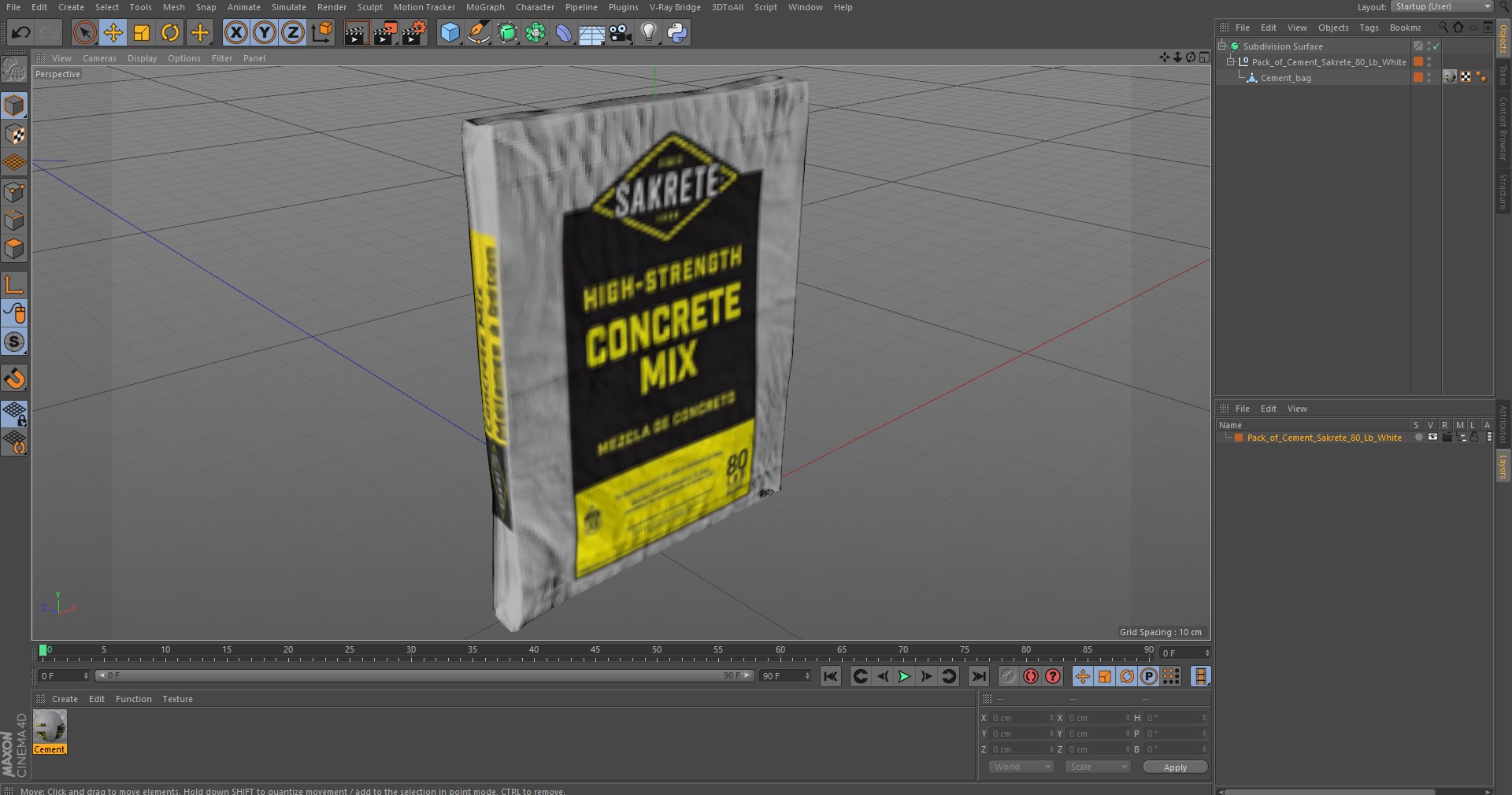Click the orange layer color swatch

click(1239, 438)
